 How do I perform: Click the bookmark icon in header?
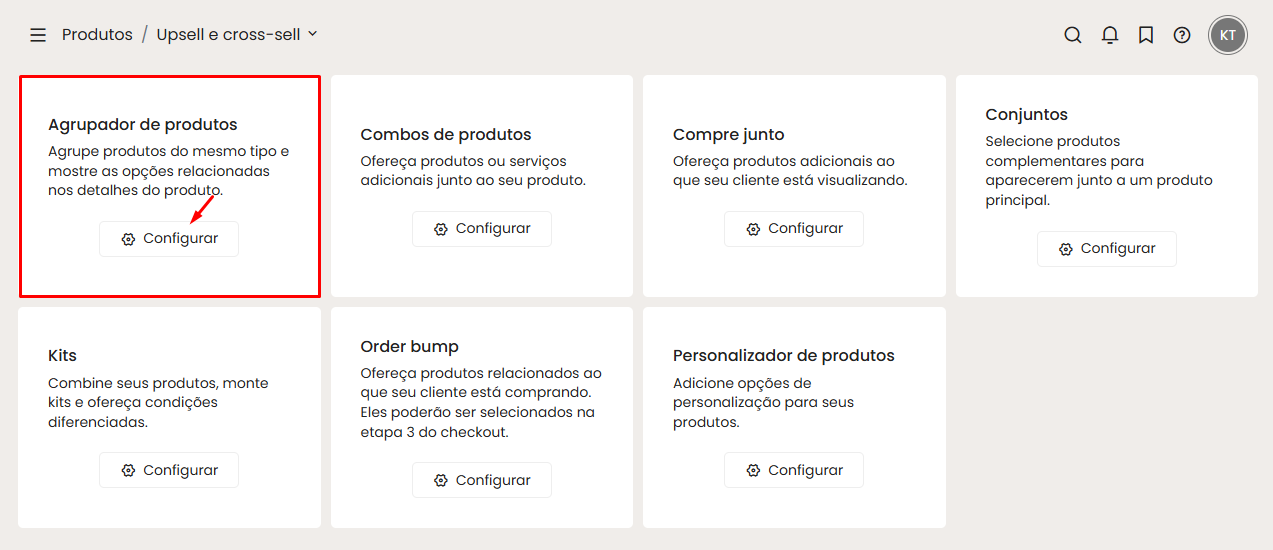point(1146,35)
